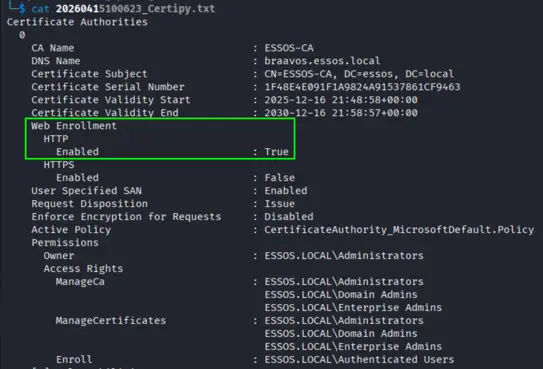The height and width of the screenshot is (369, 543).
Task: Click the 'HTTP' line under Web Enrollment
Action: pyautogui.click(x=56, y=139)
